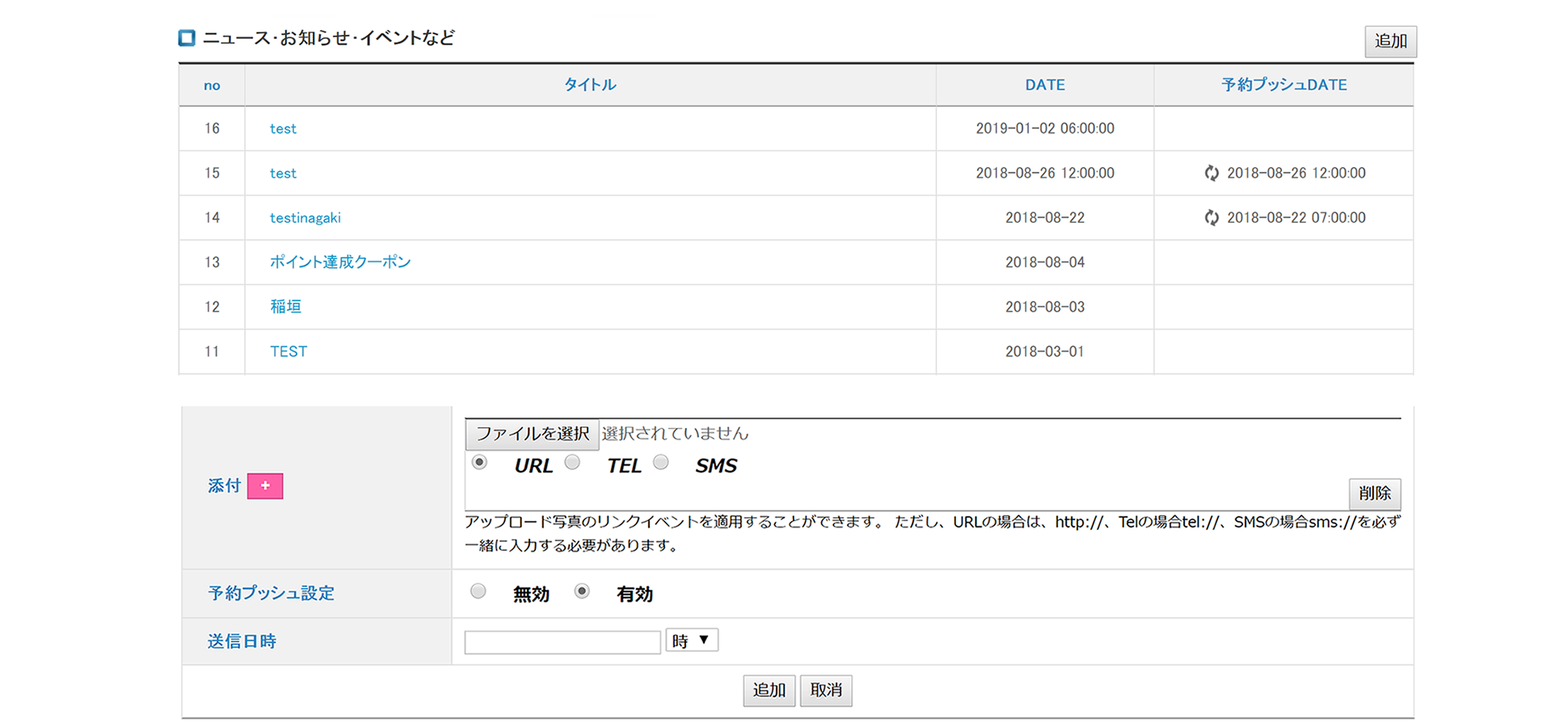Viewport: 1568px width, 727px height.
Task: Click the 取消 cancel button
Action: coord(826,690)
